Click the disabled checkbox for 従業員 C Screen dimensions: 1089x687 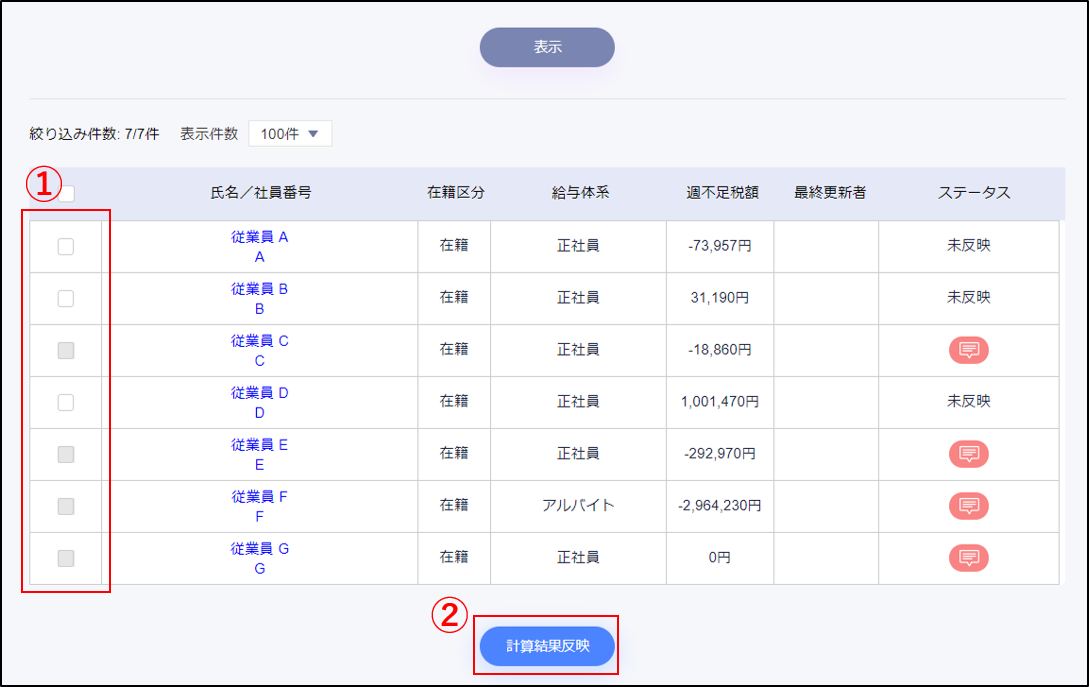point(66,350)
